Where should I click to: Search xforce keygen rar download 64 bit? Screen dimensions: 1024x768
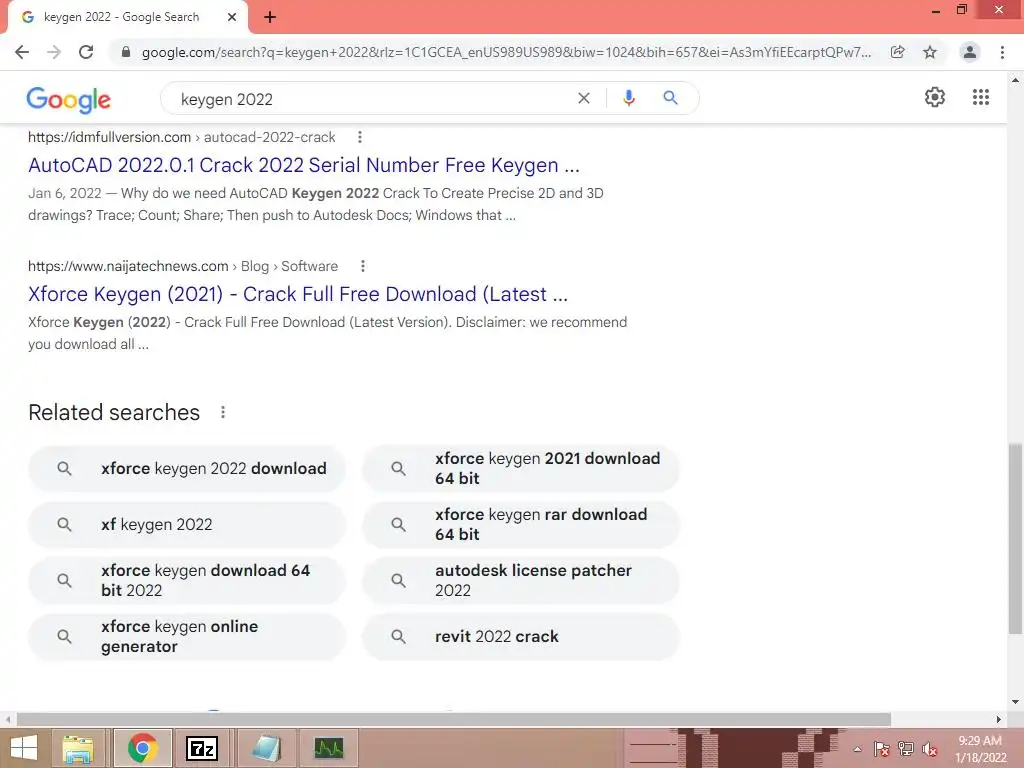[x=520, y=524]
